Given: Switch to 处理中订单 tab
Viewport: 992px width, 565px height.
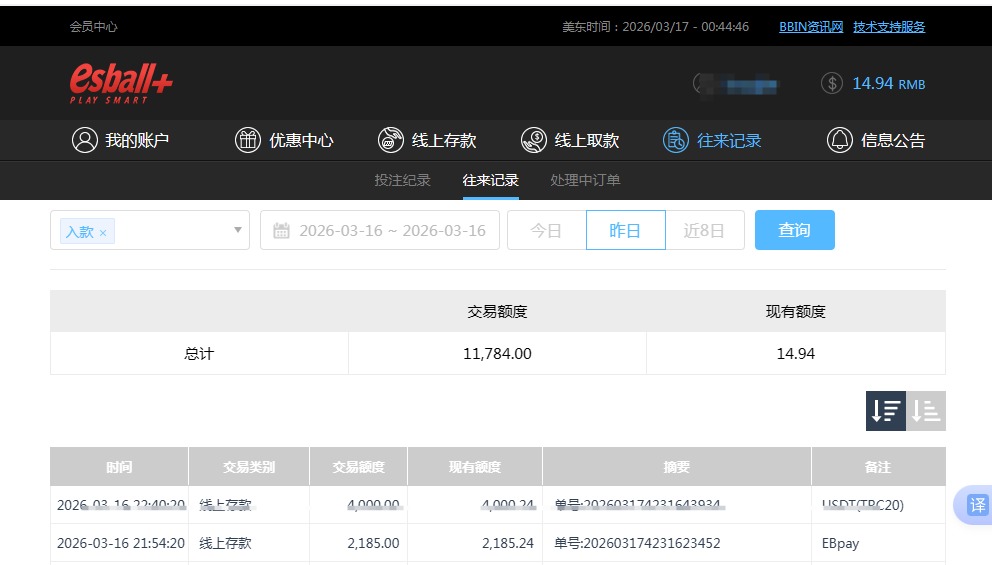Looking at the screenshot, I should (585, 180).
